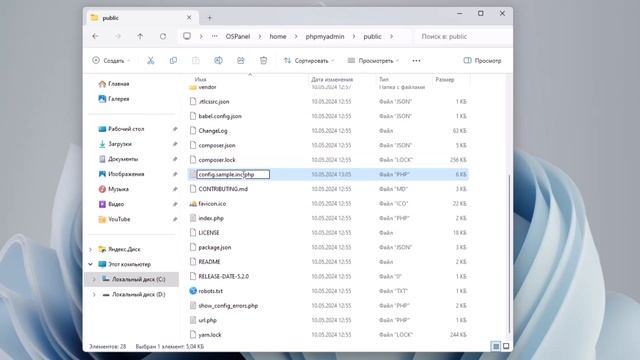
Task: Click phpmyadmin in breadcrumb path
Action: [325, 36]
